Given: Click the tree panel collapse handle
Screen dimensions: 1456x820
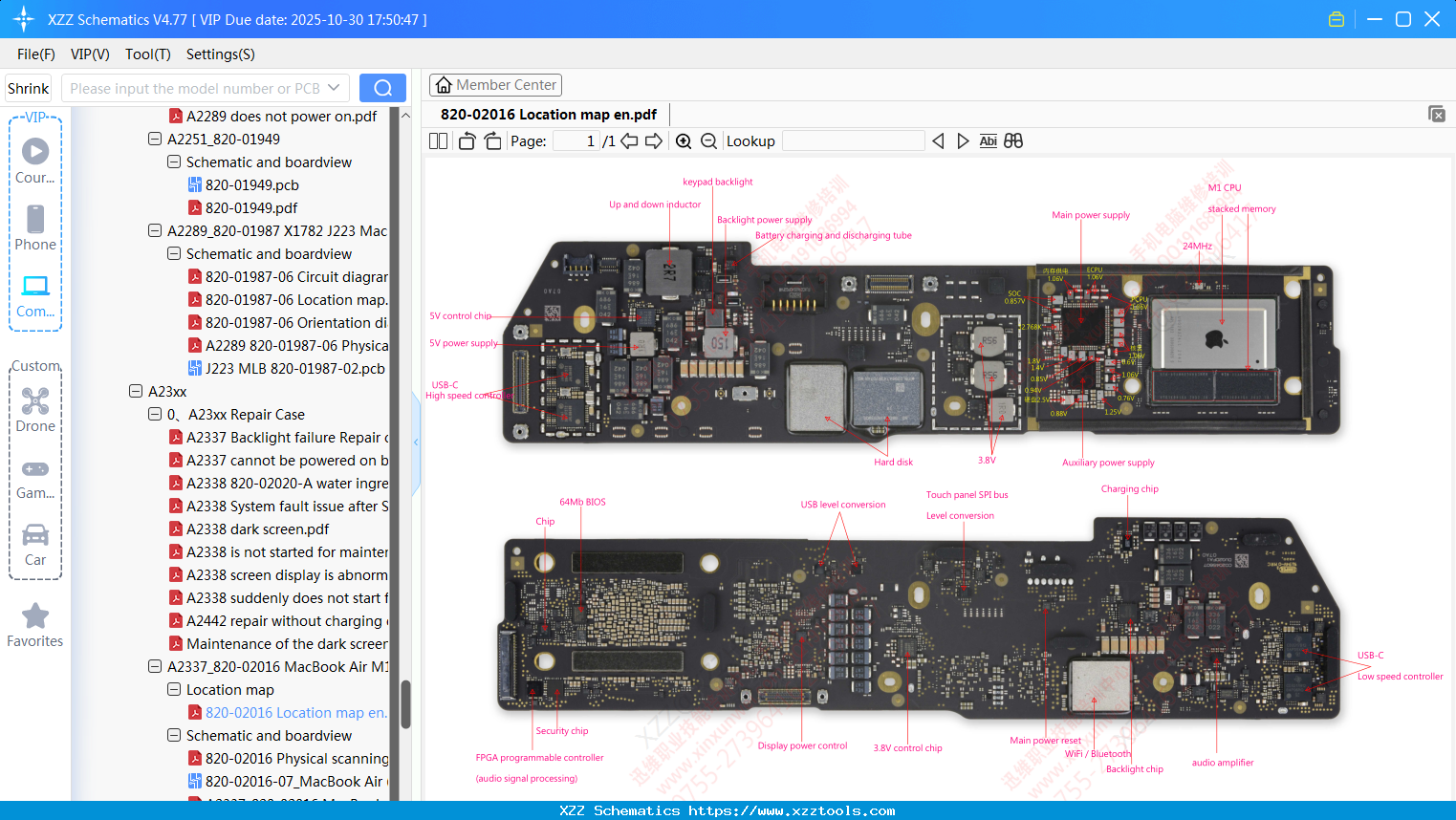Looking at the screenshot, I should click(x=416, y=442).
